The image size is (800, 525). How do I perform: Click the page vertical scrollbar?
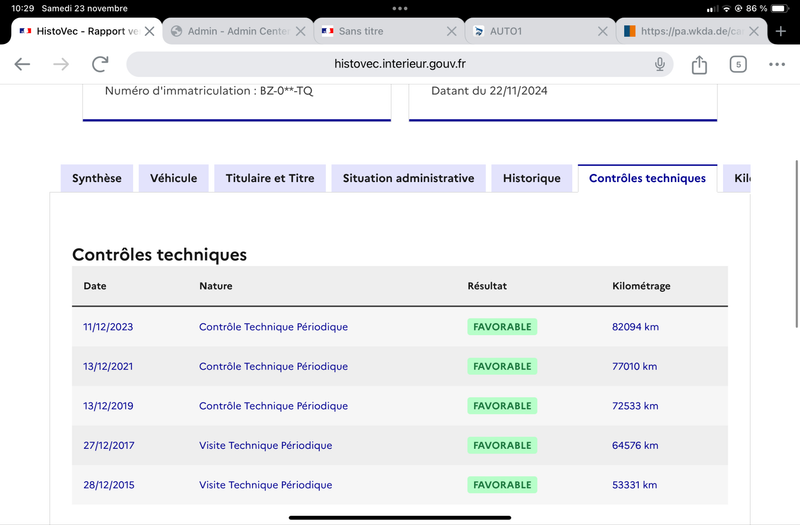(796, 244)
